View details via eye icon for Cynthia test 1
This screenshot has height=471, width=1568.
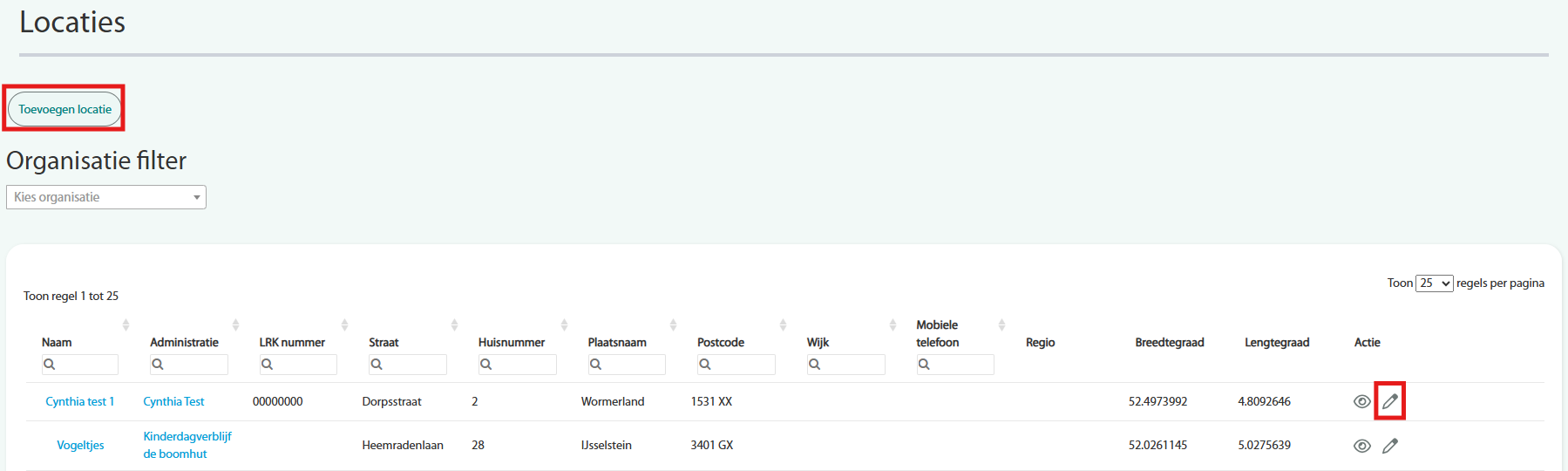1361,401
